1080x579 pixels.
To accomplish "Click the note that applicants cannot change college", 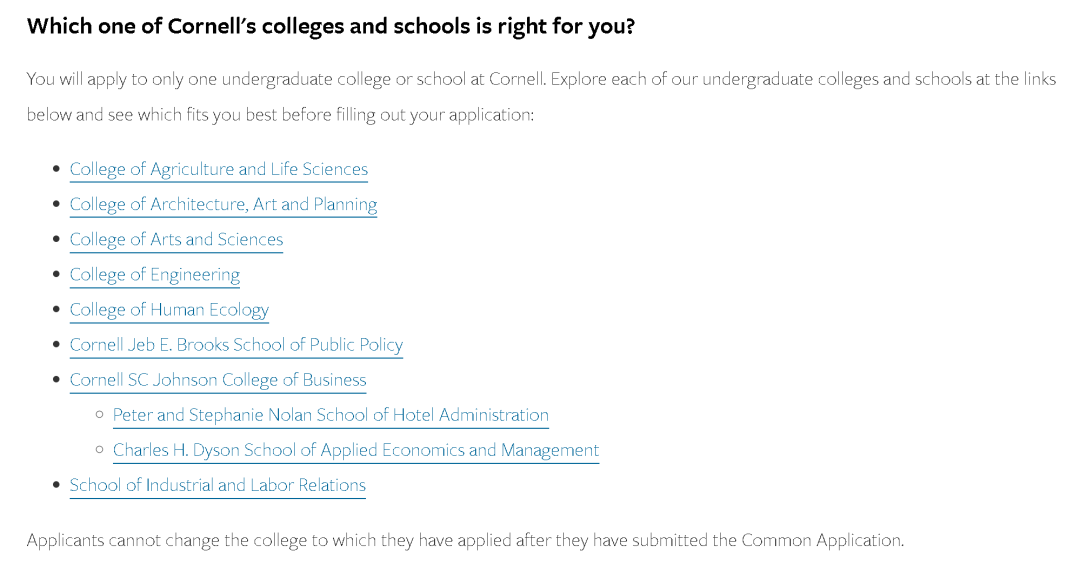I will 465,540.
